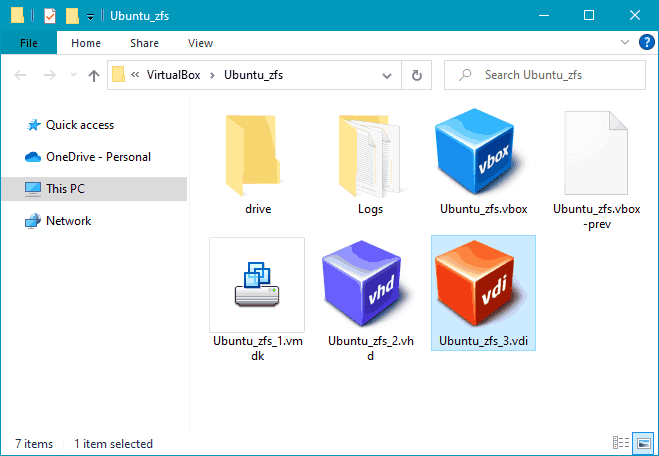The height and width of the screenshot is (456, 659).
Task: Click the Forward navigation arrow
Action: coord(50,75)
